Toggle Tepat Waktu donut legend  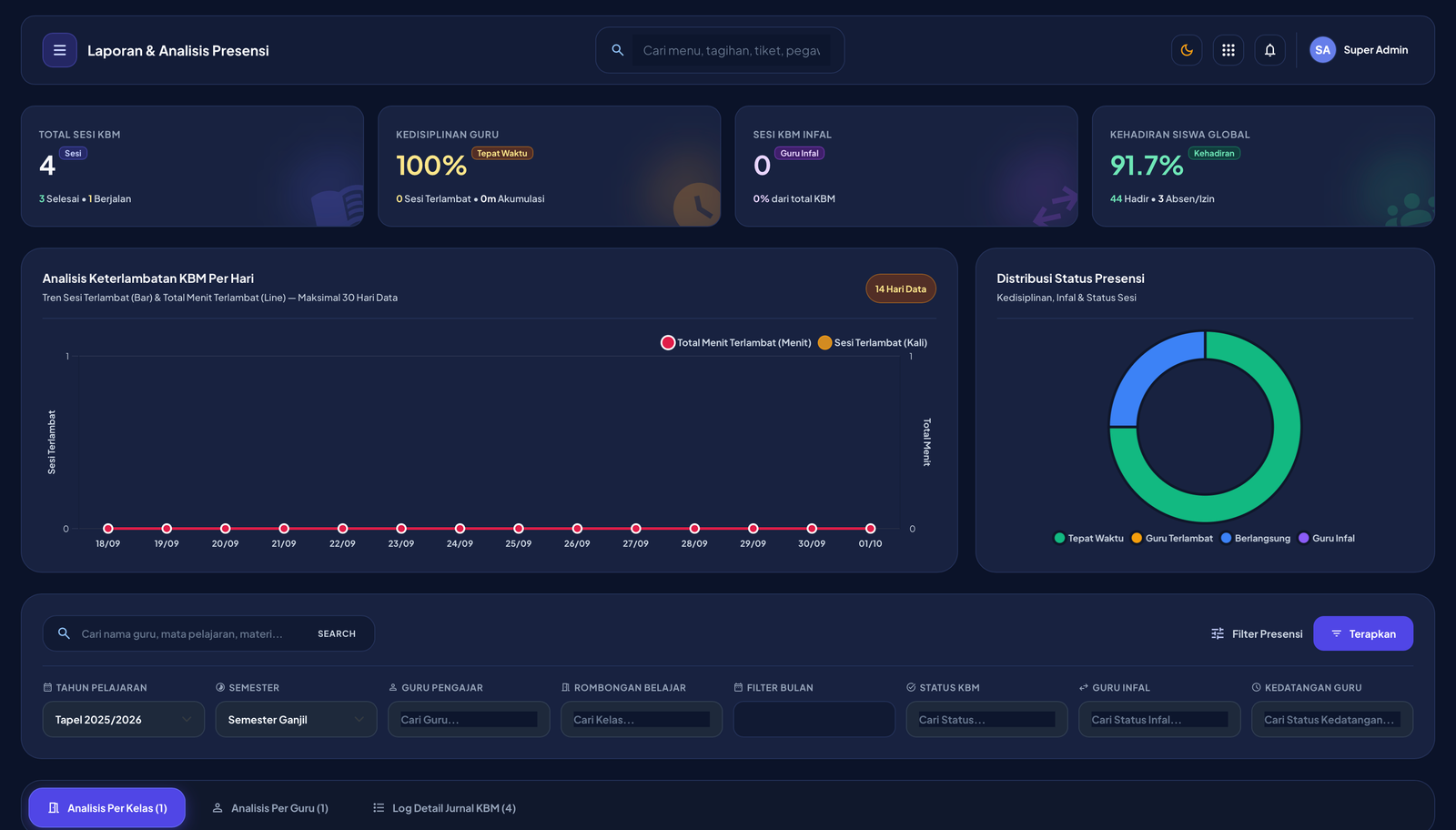coord(1088,538)
